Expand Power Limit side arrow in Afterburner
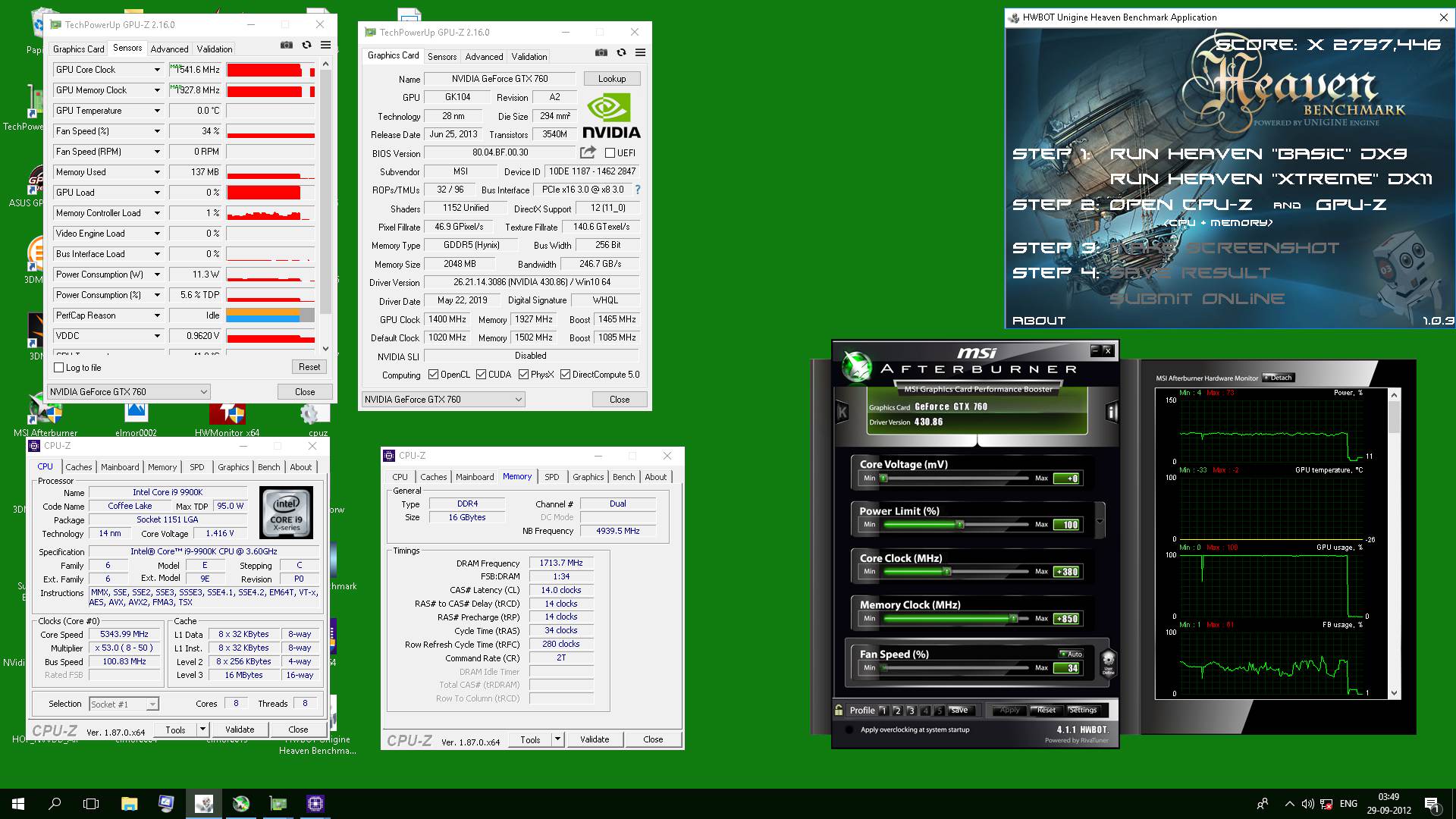This screenshot has height=819, width=1456. 1100,522
